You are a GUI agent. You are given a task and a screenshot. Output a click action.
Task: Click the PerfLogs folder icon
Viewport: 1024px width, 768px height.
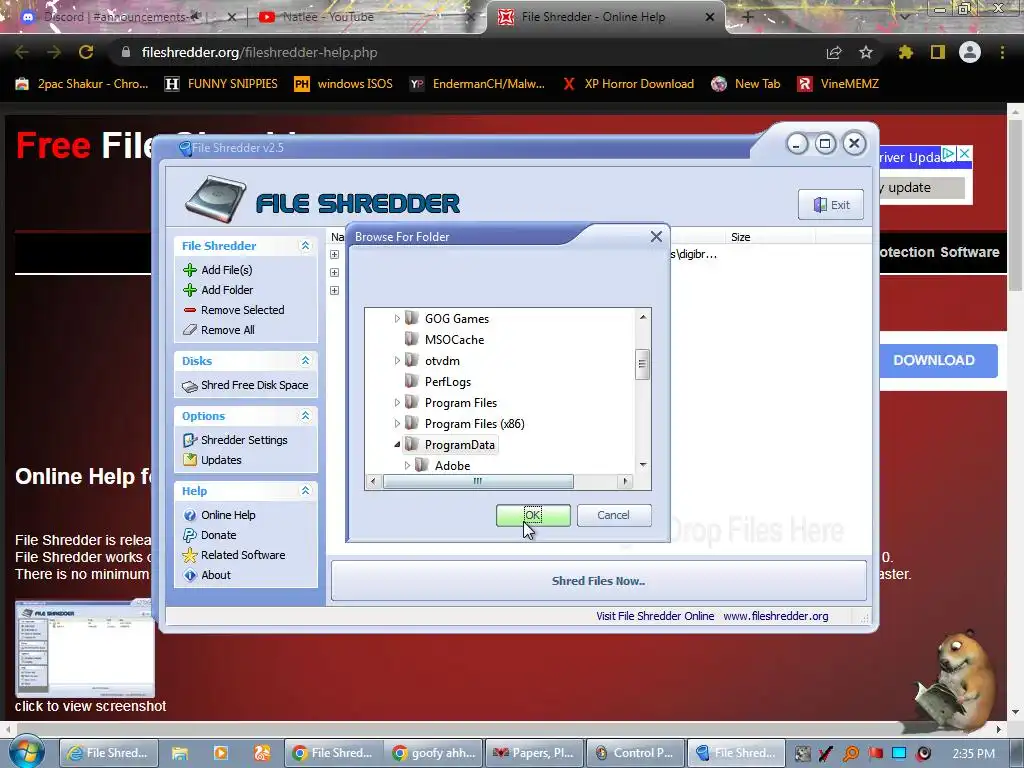tap(411, 381)
